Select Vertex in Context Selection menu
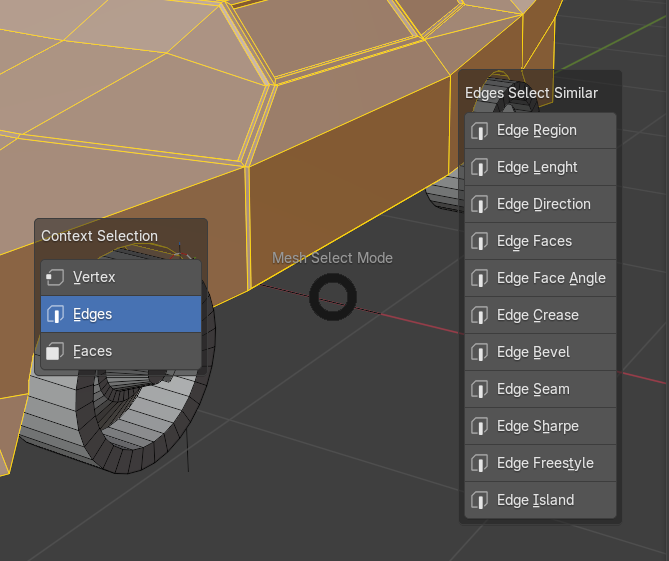The image size is (669, 561). 121,277
